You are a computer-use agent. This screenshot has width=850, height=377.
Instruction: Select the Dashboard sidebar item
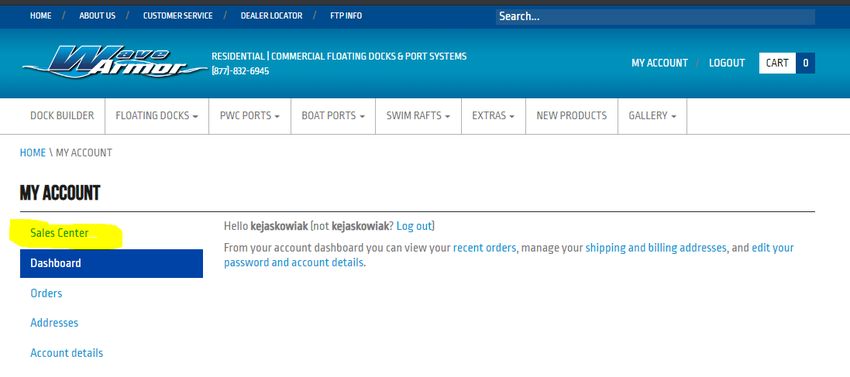click(x=111, y=263)
